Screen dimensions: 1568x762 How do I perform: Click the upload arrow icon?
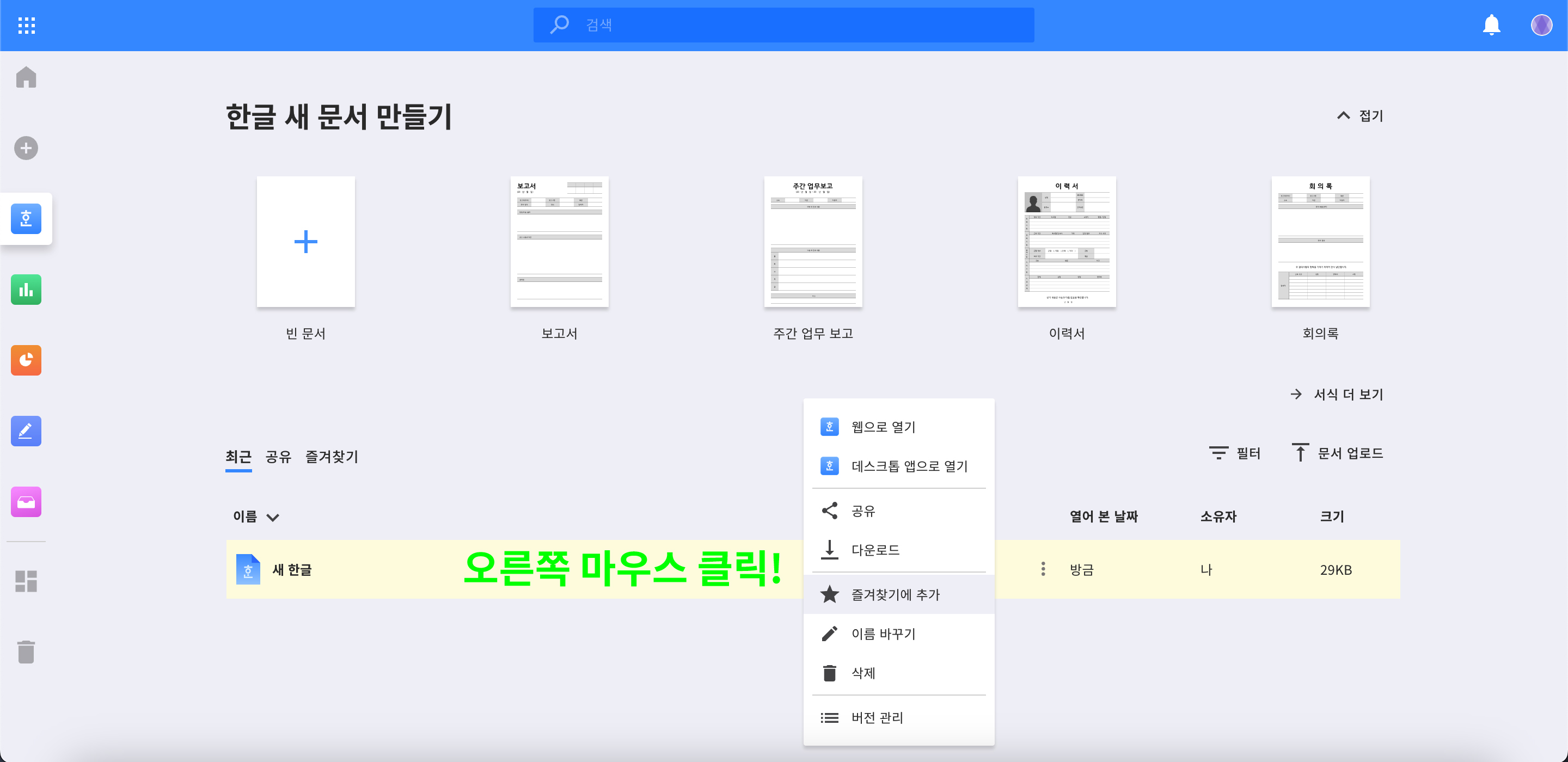coord(1300,452)
